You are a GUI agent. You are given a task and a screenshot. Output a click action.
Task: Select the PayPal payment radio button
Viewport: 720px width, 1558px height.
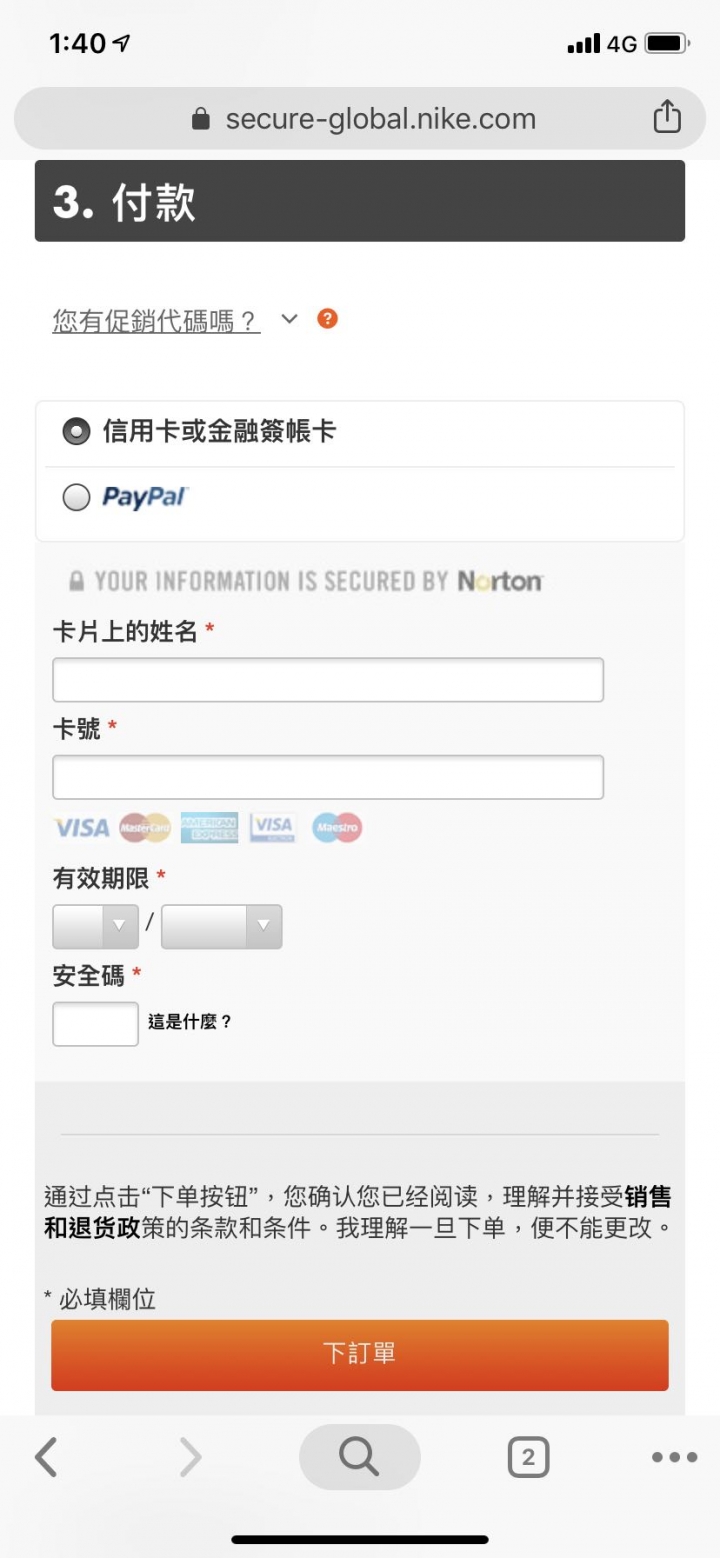76,497
